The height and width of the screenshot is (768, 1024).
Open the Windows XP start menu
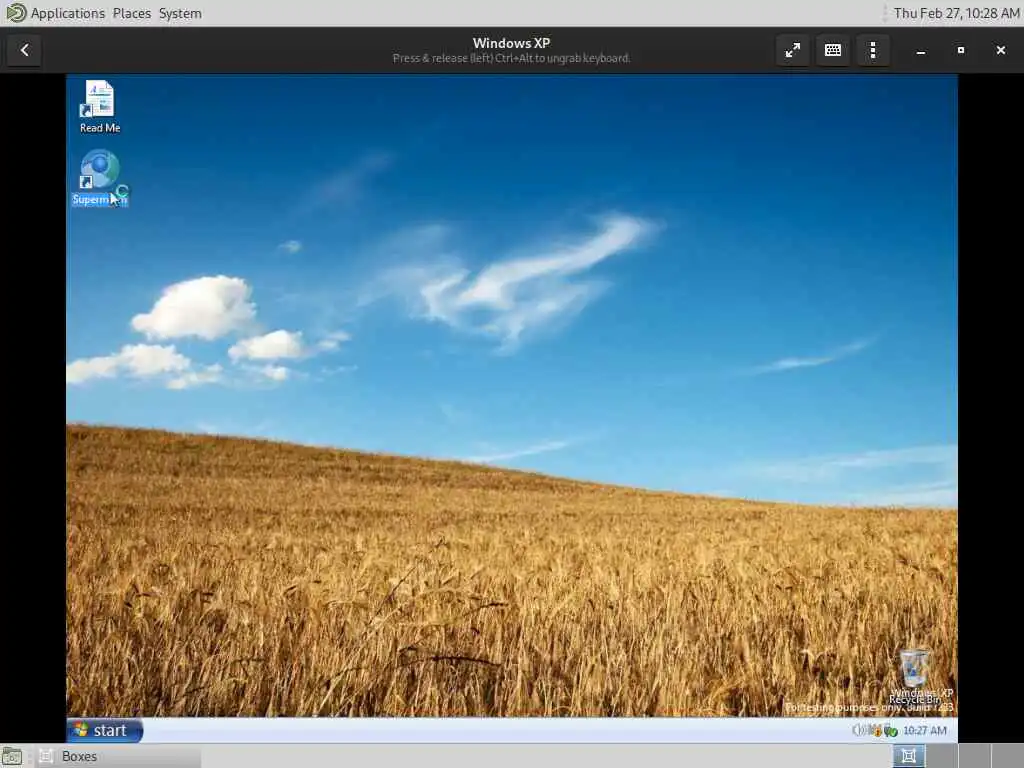click(x=104, y=730)
